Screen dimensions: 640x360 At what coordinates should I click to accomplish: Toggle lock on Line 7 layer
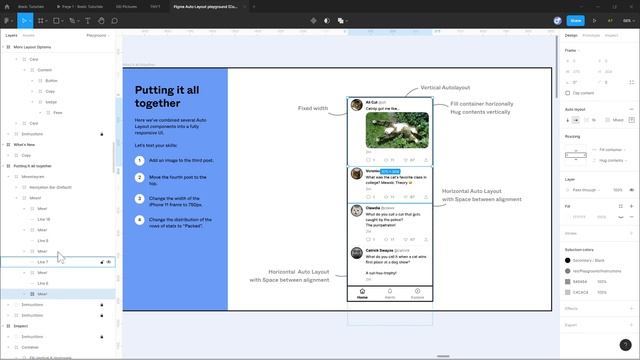coord(102,262)
